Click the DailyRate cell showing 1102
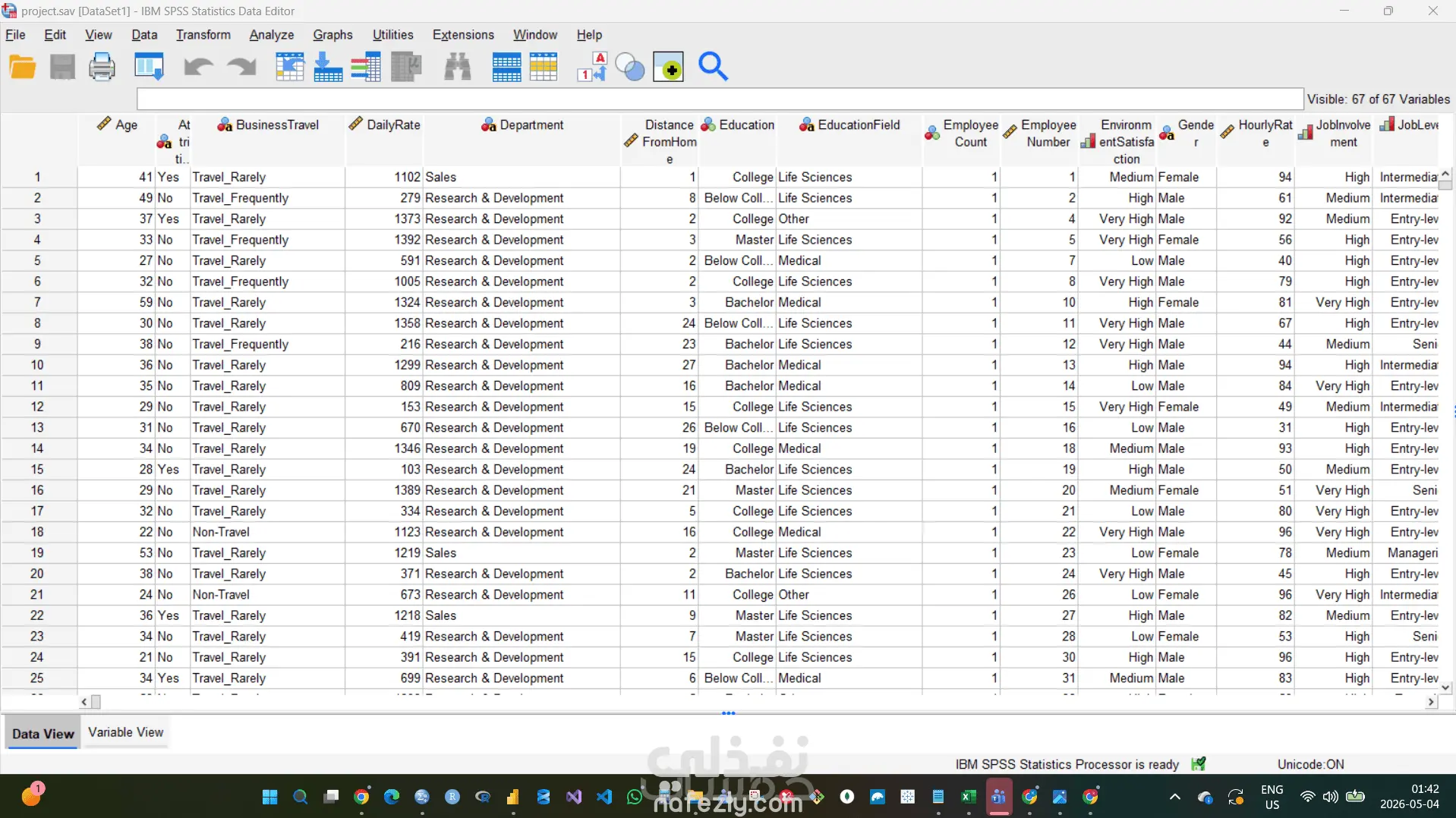 [384, 177]
